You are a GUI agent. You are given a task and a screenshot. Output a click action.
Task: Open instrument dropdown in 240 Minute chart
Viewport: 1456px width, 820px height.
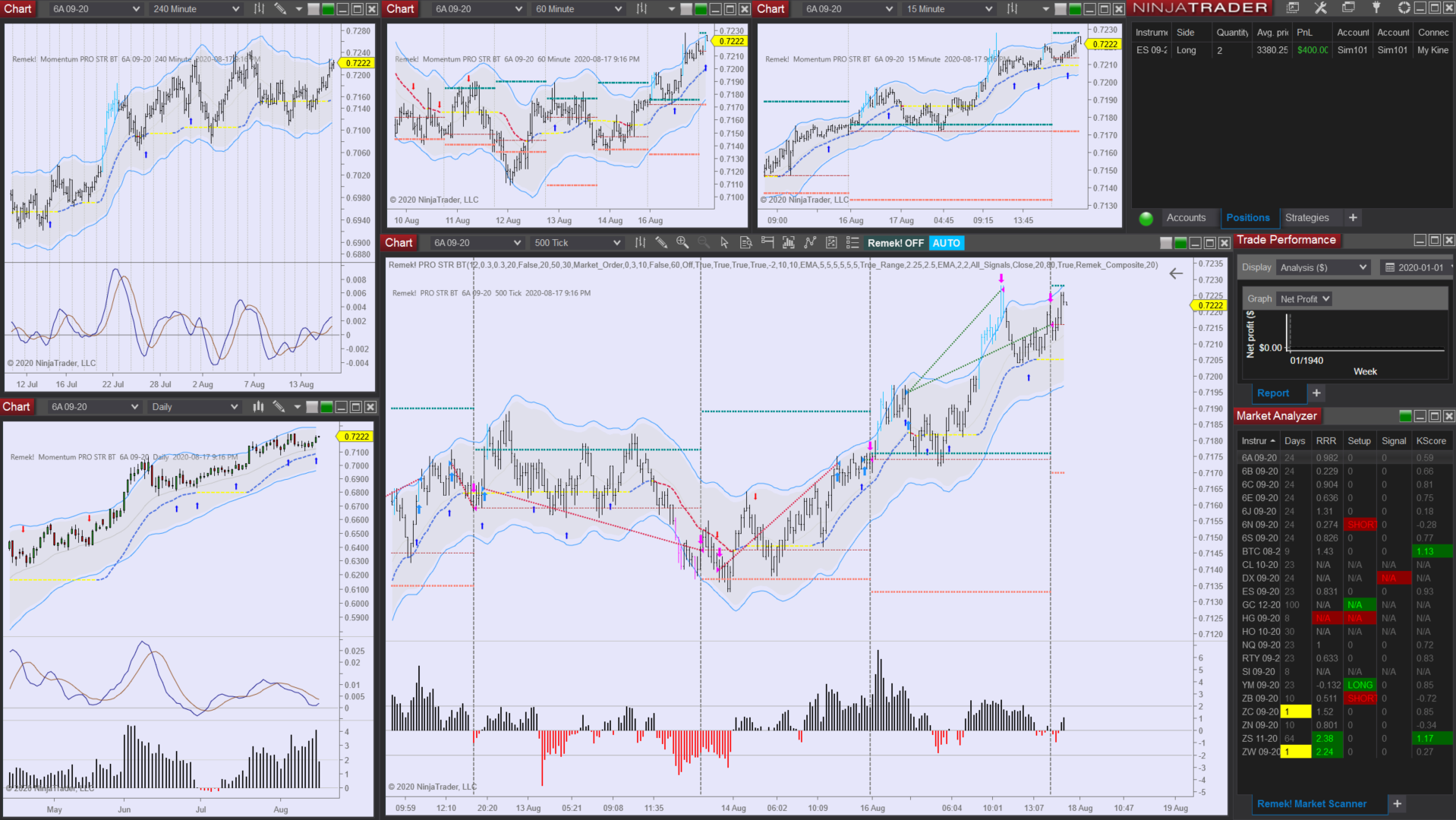[96, 9]
